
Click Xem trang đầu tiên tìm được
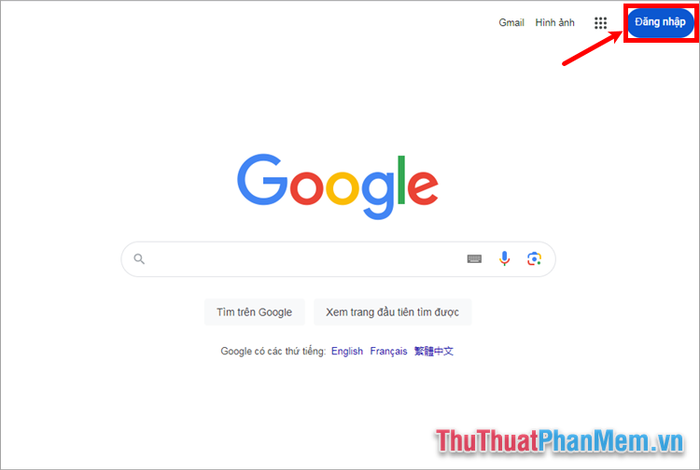(392, 312)
